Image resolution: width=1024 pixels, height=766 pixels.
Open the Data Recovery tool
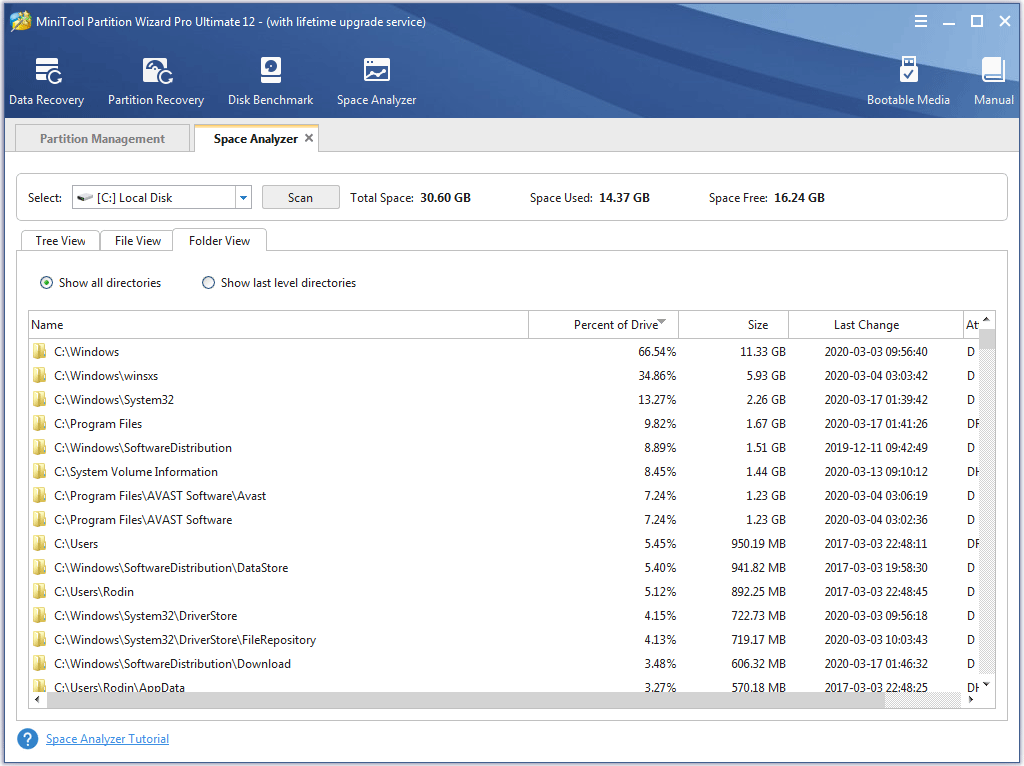[x=46, y=80]
